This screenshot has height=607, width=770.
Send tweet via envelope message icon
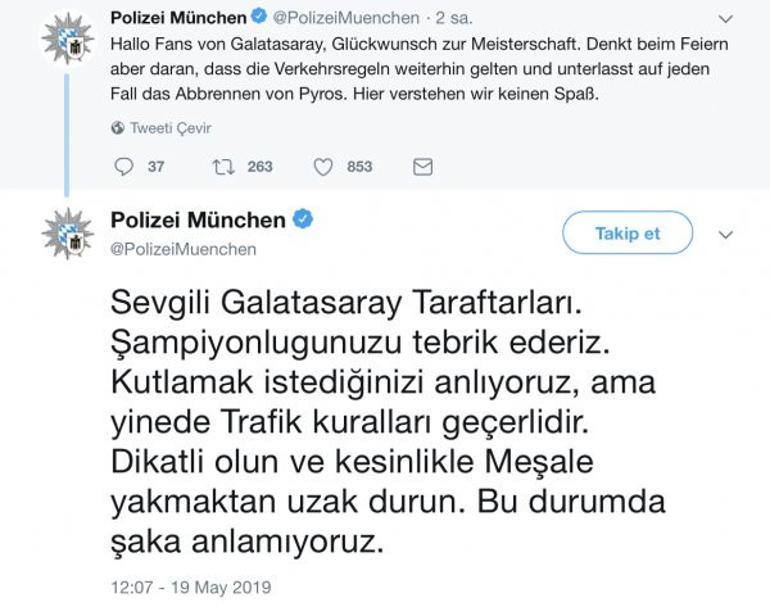[423, 167]
